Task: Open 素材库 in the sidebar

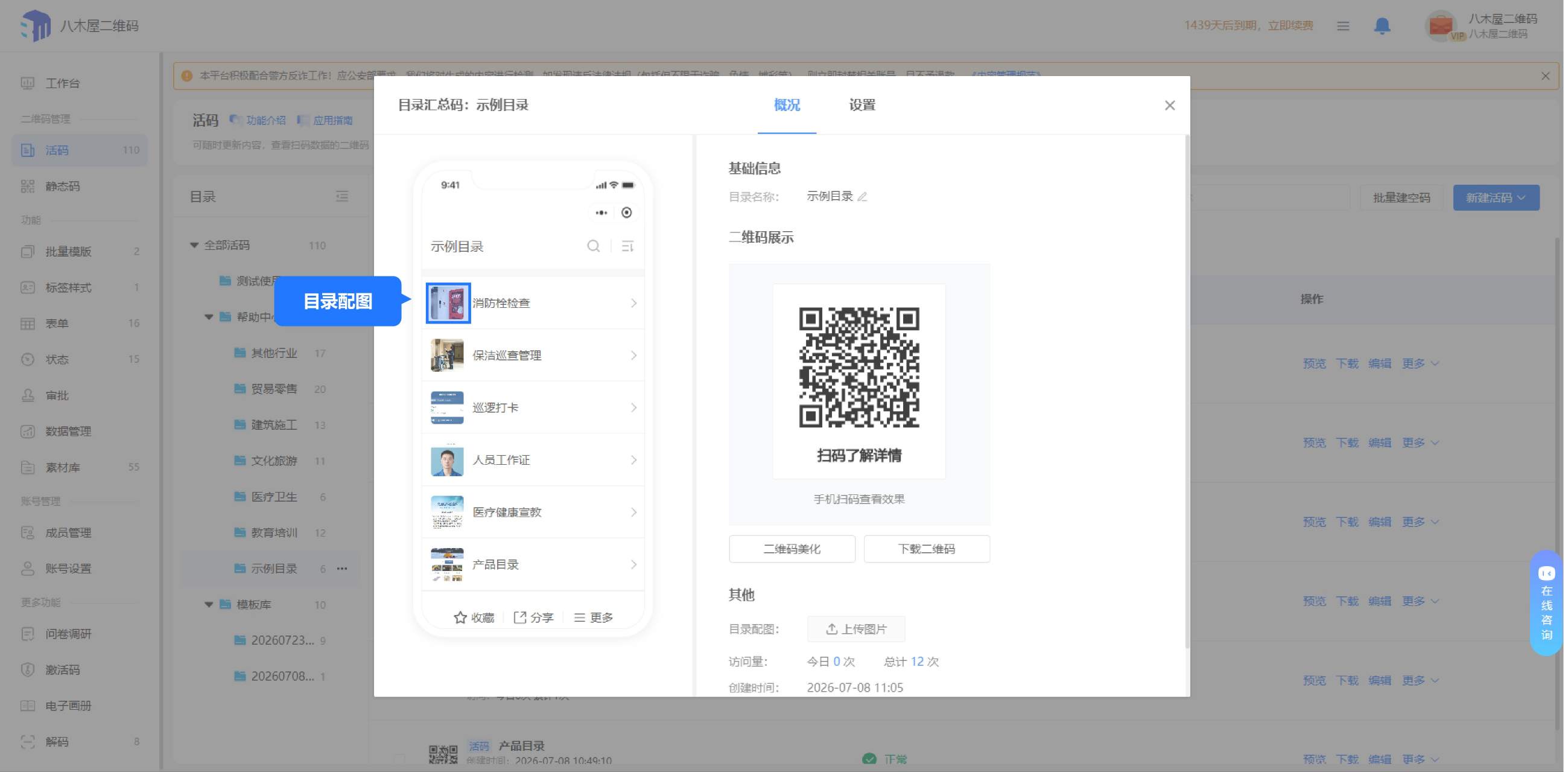Action: click(79, 468)
